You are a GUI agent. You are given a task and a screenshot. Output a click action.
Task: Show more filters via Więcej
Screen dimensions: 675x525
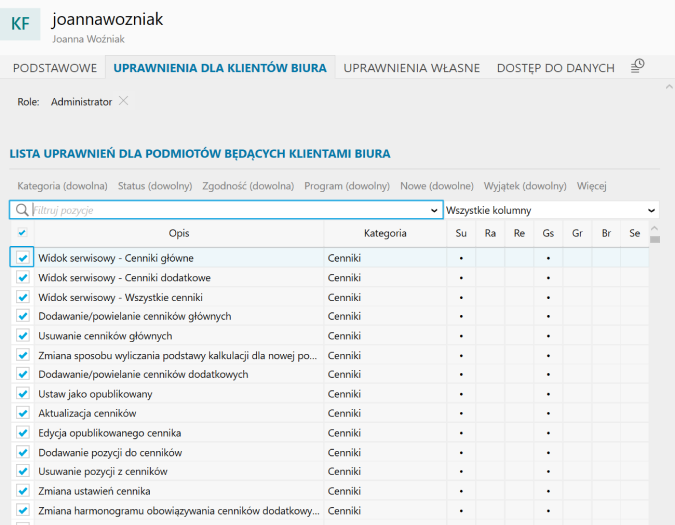point(591,186)
